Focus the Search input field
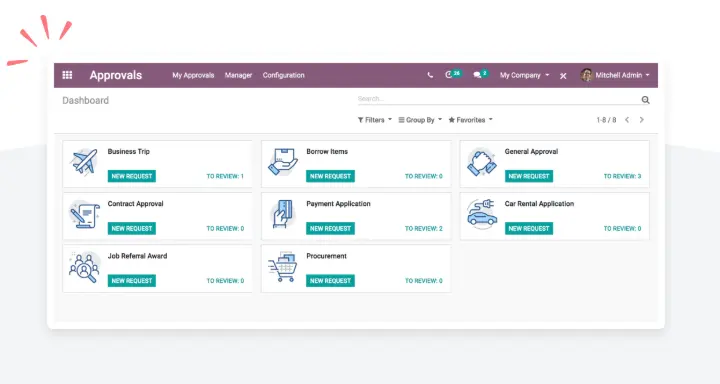The width and height of the screenshot is (720, 384). (498, 99)
